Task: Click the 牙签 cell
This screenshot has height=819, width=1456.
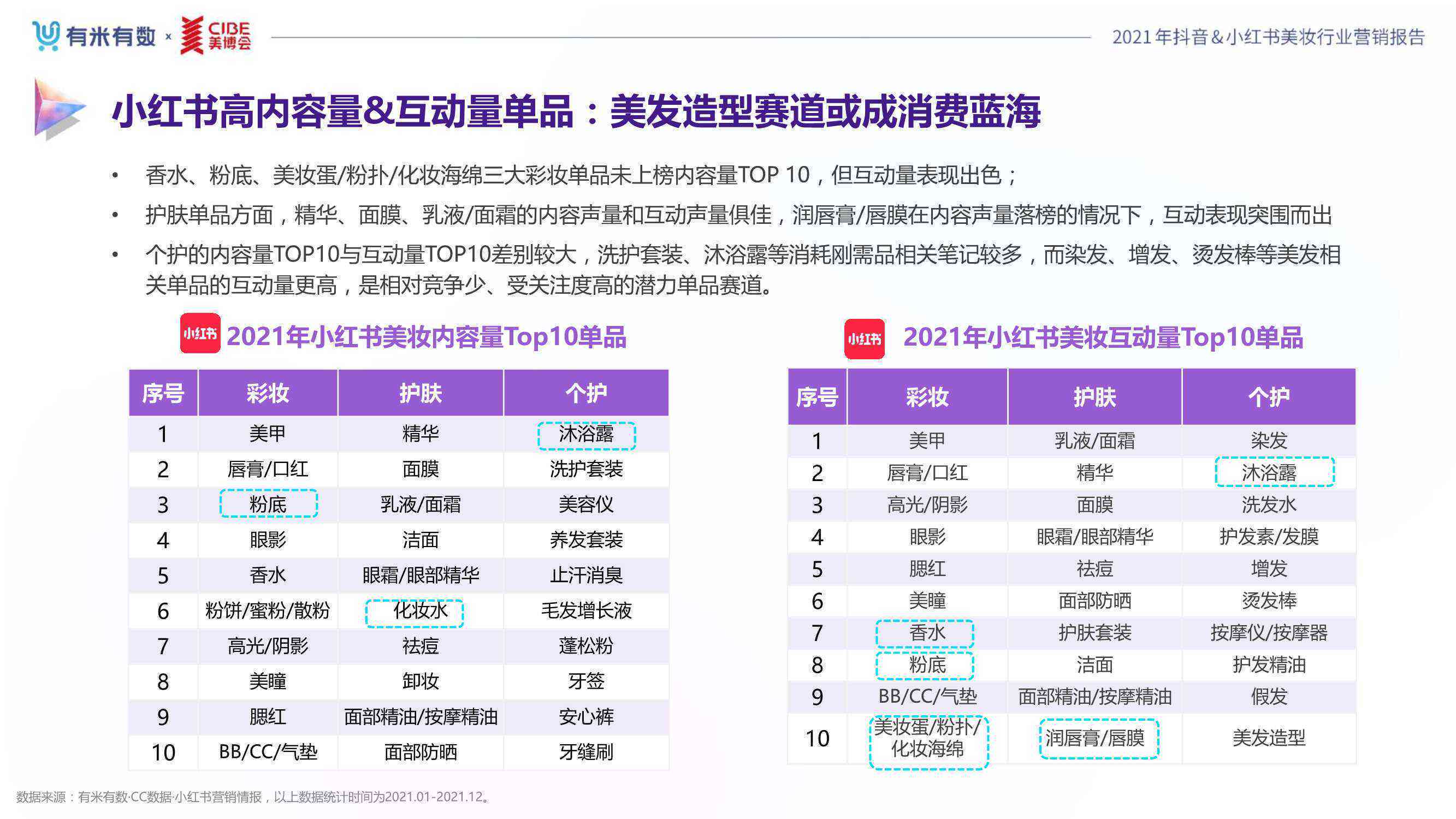Action: (x=586, y=681)
